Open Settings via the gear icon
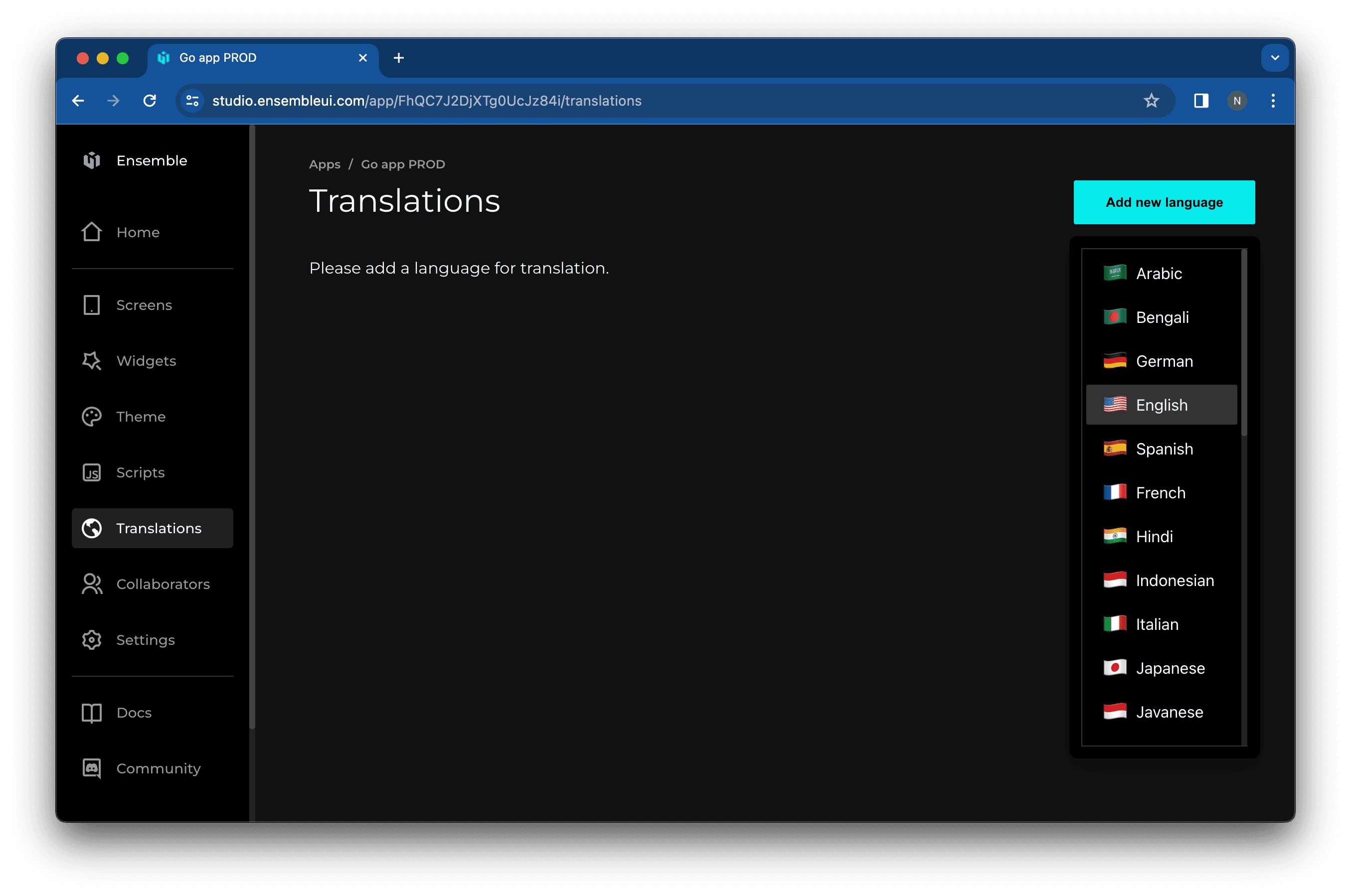Screen dimensions: 1351x896 pyautogui.click(x=91, y=639)
